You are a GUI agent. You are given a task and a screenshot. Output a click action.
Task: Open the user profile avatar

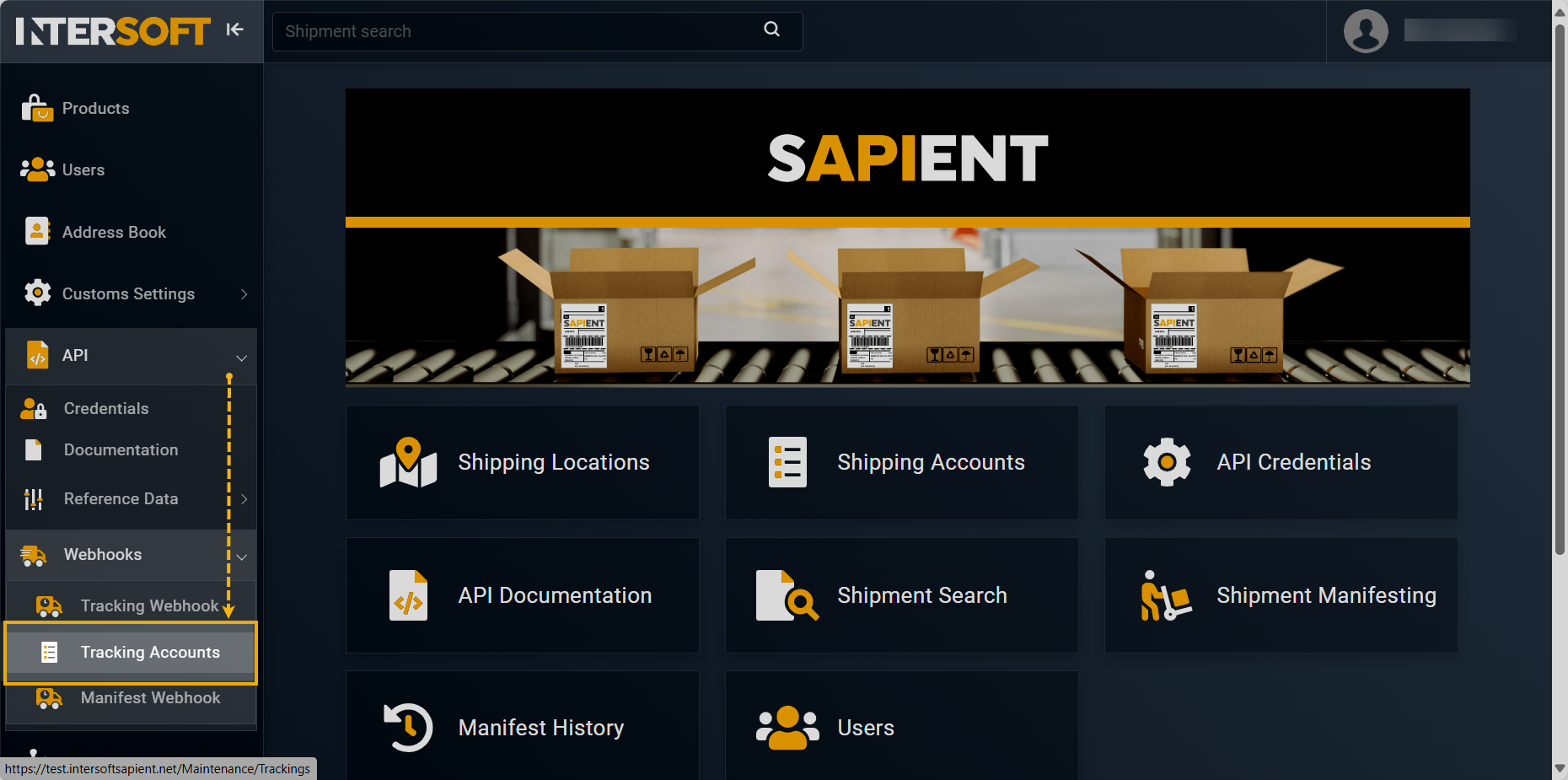tap(1366, 31)
